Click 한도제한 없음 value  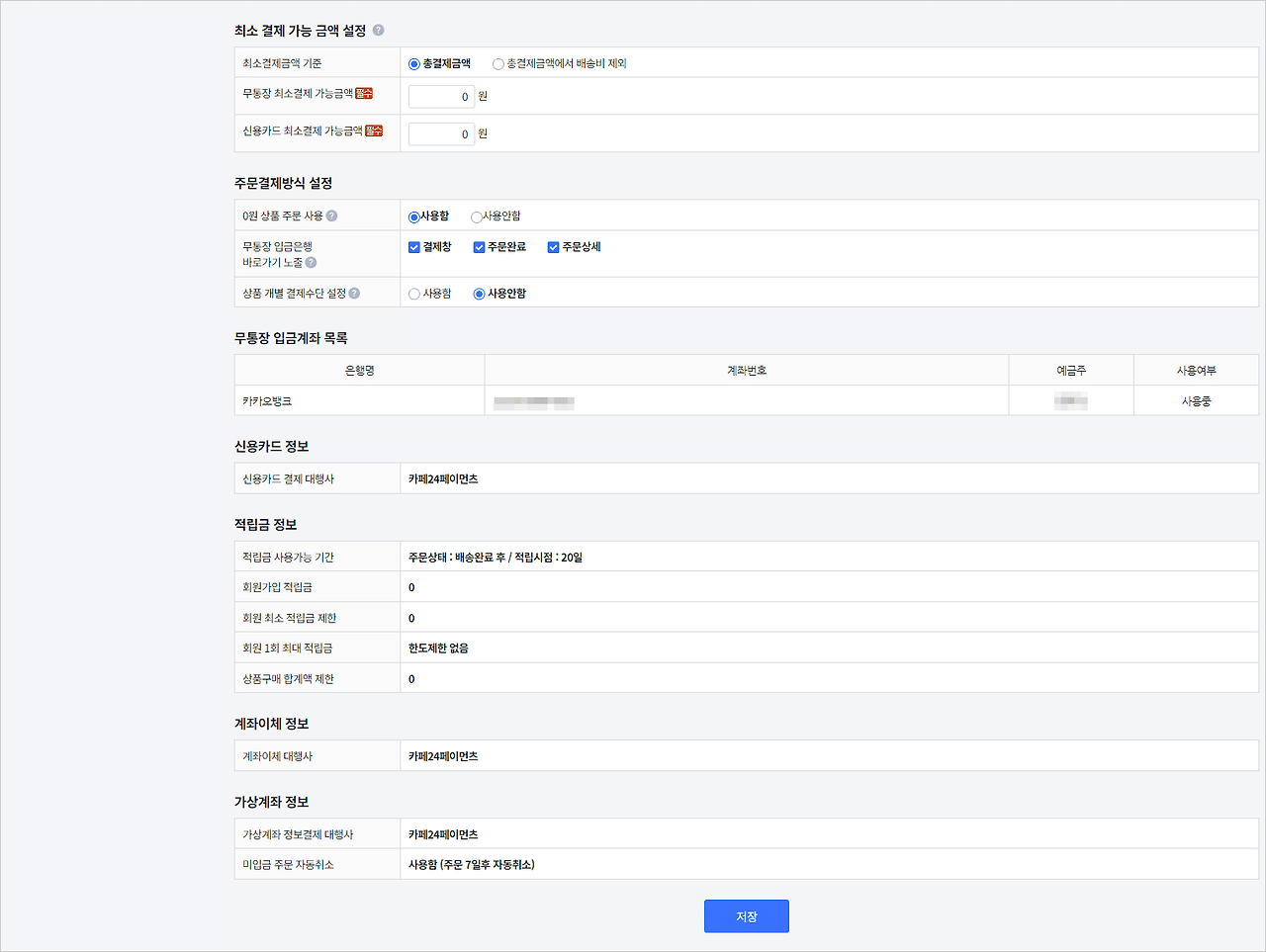click(438, 649)
